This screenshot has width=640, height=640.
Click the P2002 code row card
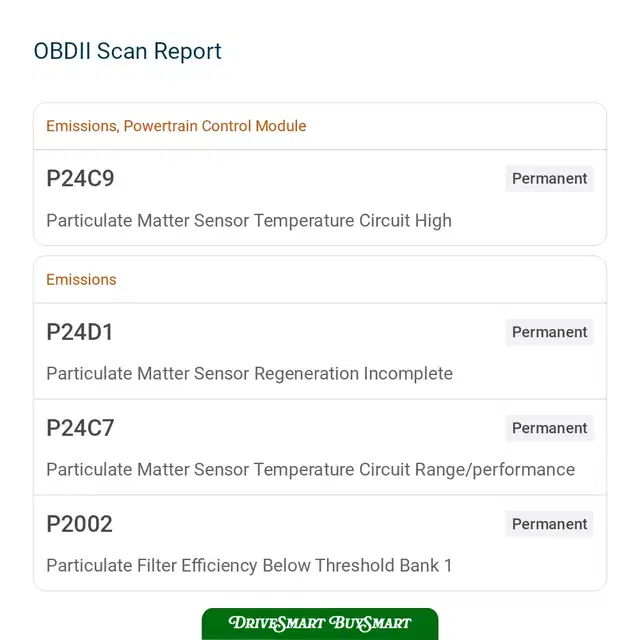pos(320,543)
